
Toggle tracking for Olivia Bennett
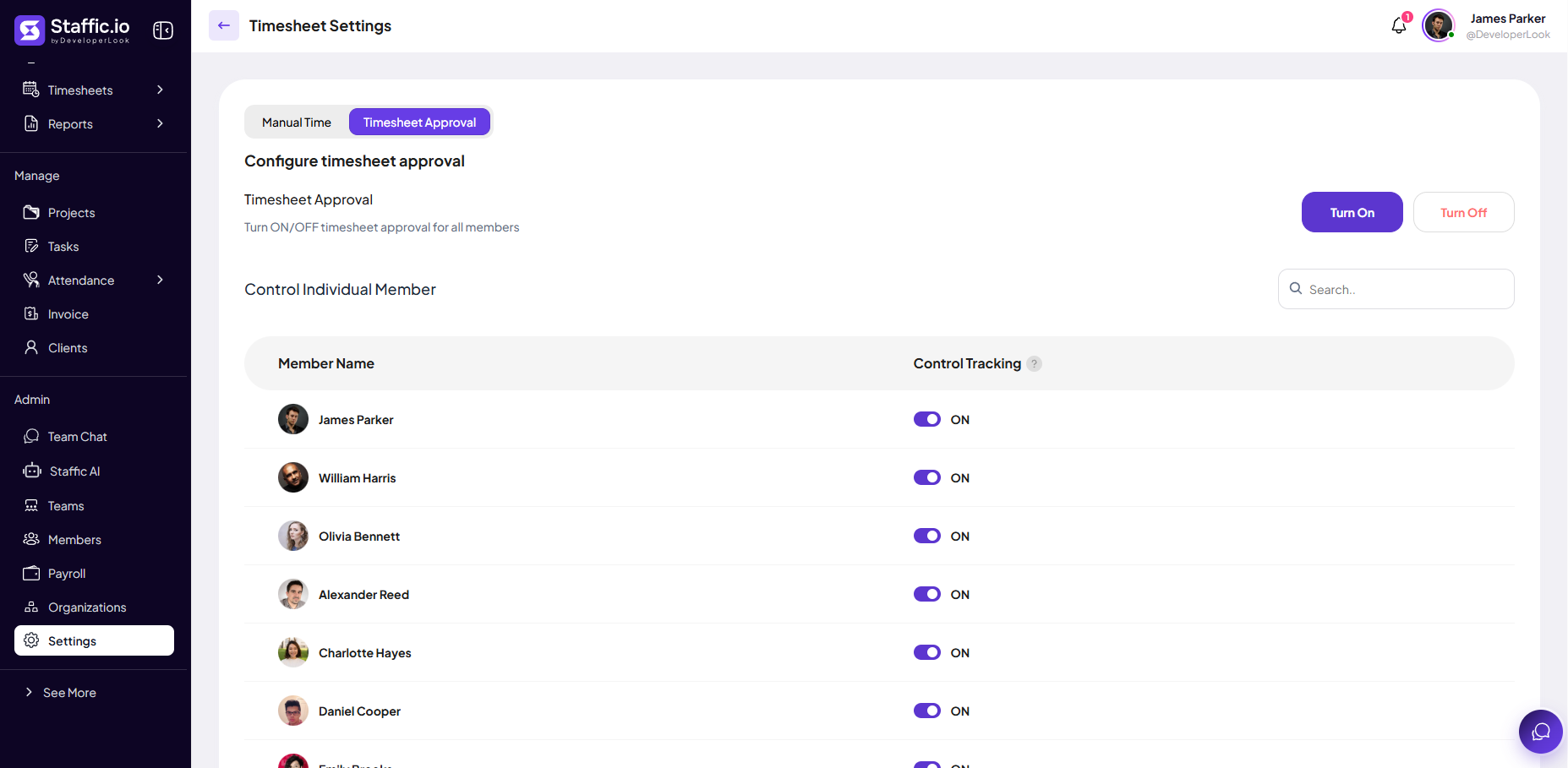[x=927, y=536]
